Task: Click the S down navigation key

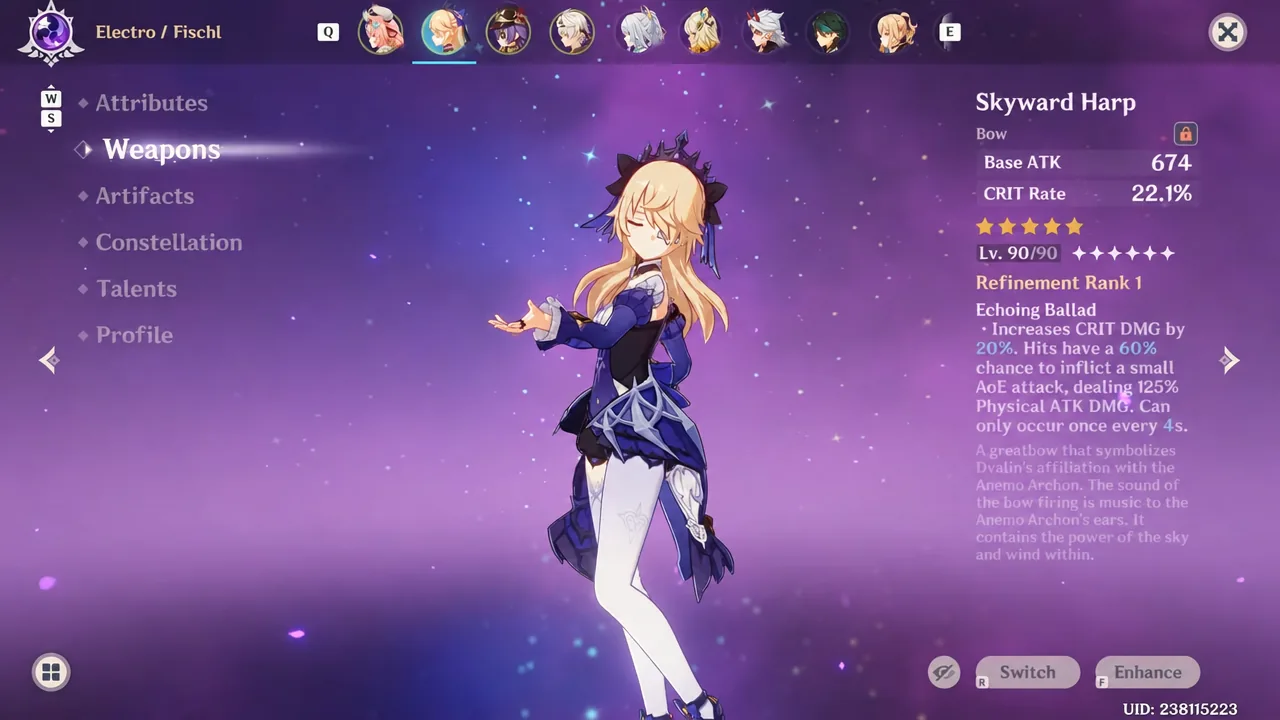Action: click(x=51, y=119)
